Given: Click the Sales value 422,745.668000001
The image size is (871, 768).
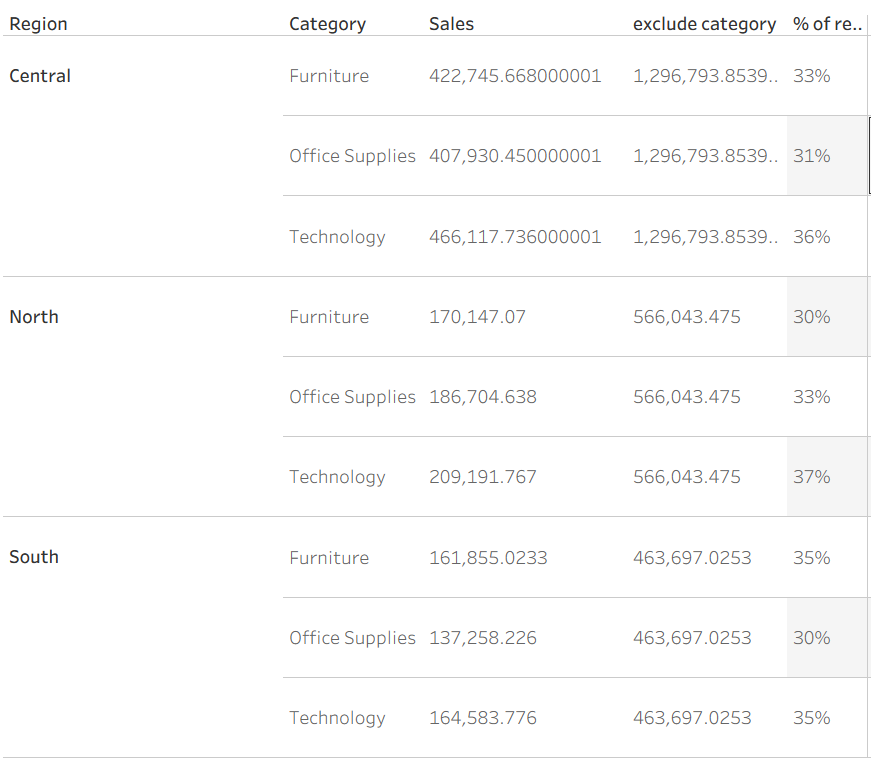Looking at the screenshot, I should point(515,76).
